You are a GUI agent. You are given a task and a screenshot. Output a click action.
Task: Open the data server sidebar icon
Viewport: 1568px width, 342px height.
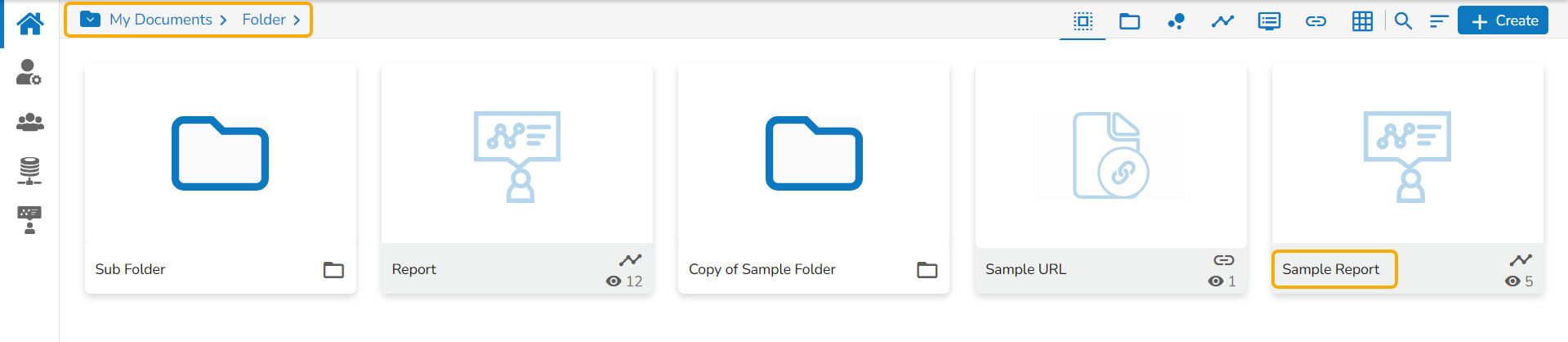pos(29,170)
